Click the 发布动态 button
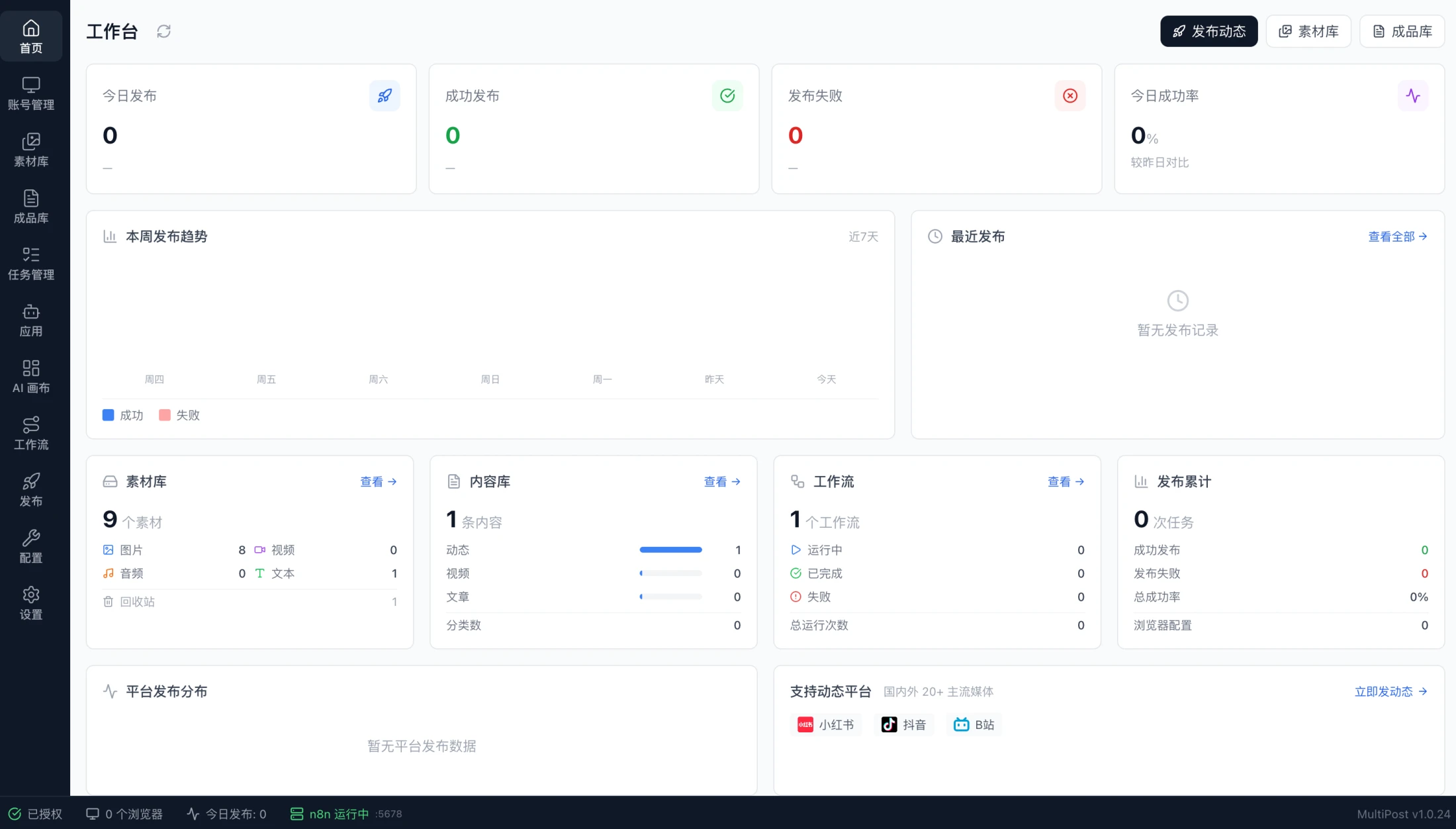This screenshot has width=1456, height=829. [x=1208, y=31]
